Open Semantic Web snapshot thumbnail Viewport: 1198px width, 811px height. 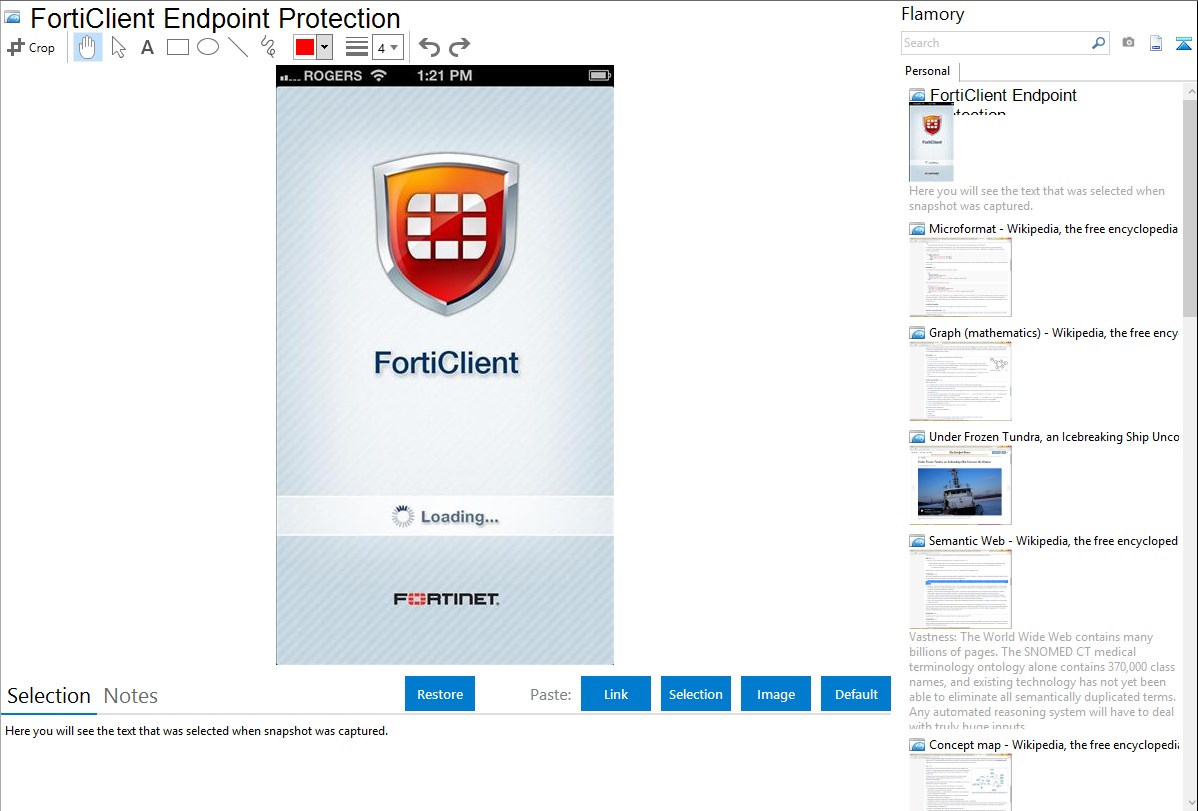point(960,589)
